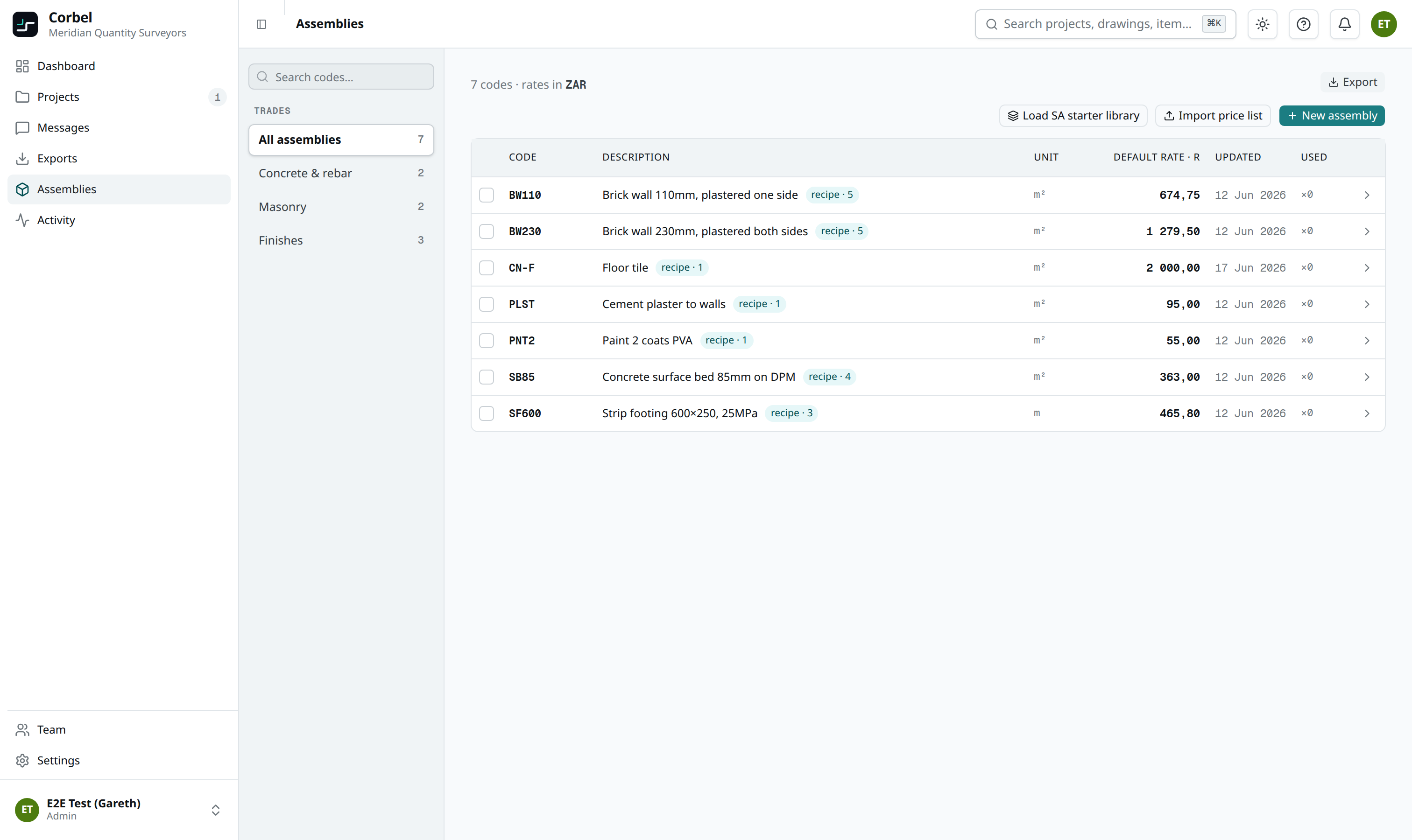Click the Paint 2 coats PVA description
Image resolution: width=1412 pixels, height=840 pixels.
tap(647, 341)
